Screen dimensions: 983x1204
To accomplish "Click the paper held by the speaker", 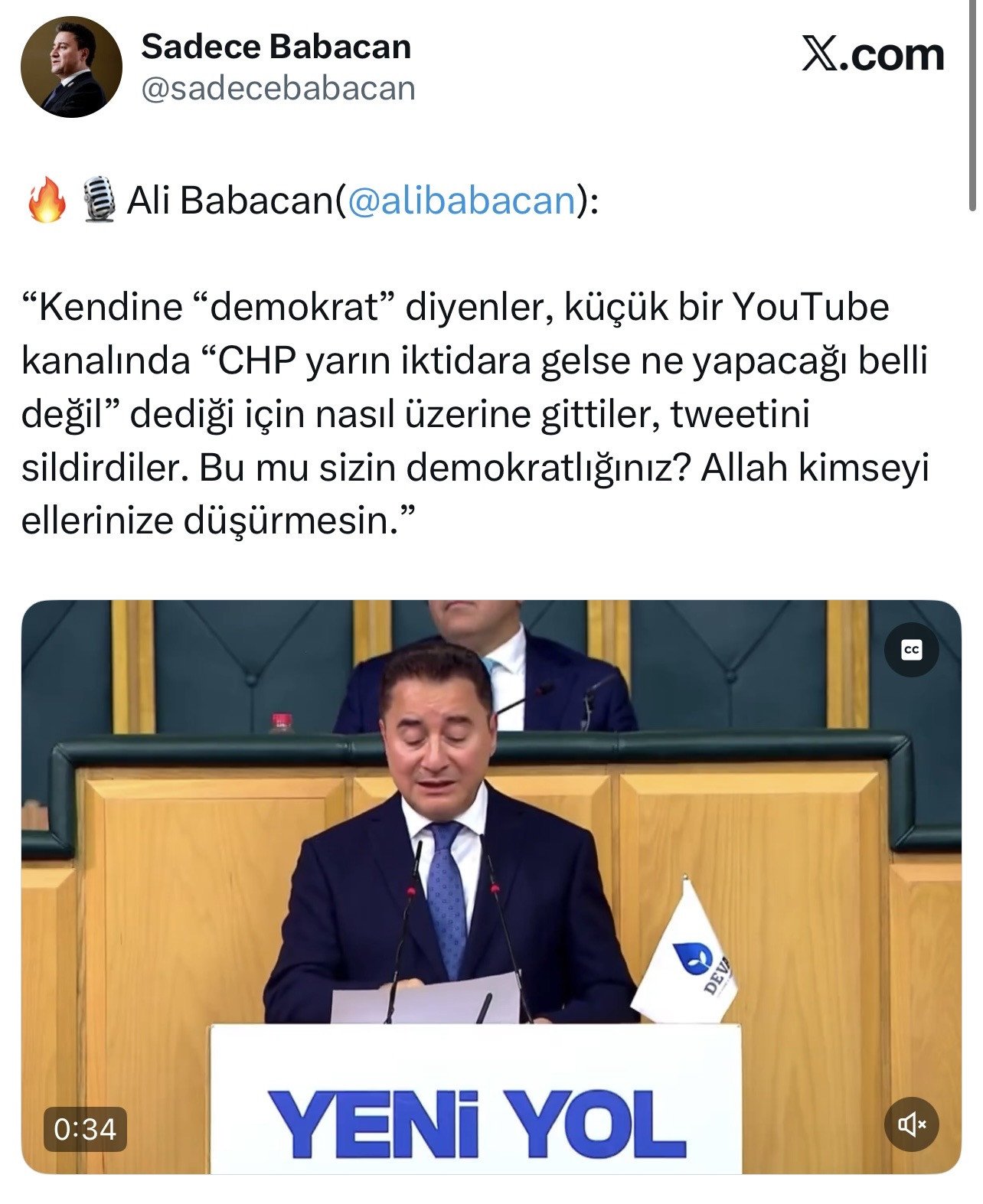I will (x=426, y=998).
